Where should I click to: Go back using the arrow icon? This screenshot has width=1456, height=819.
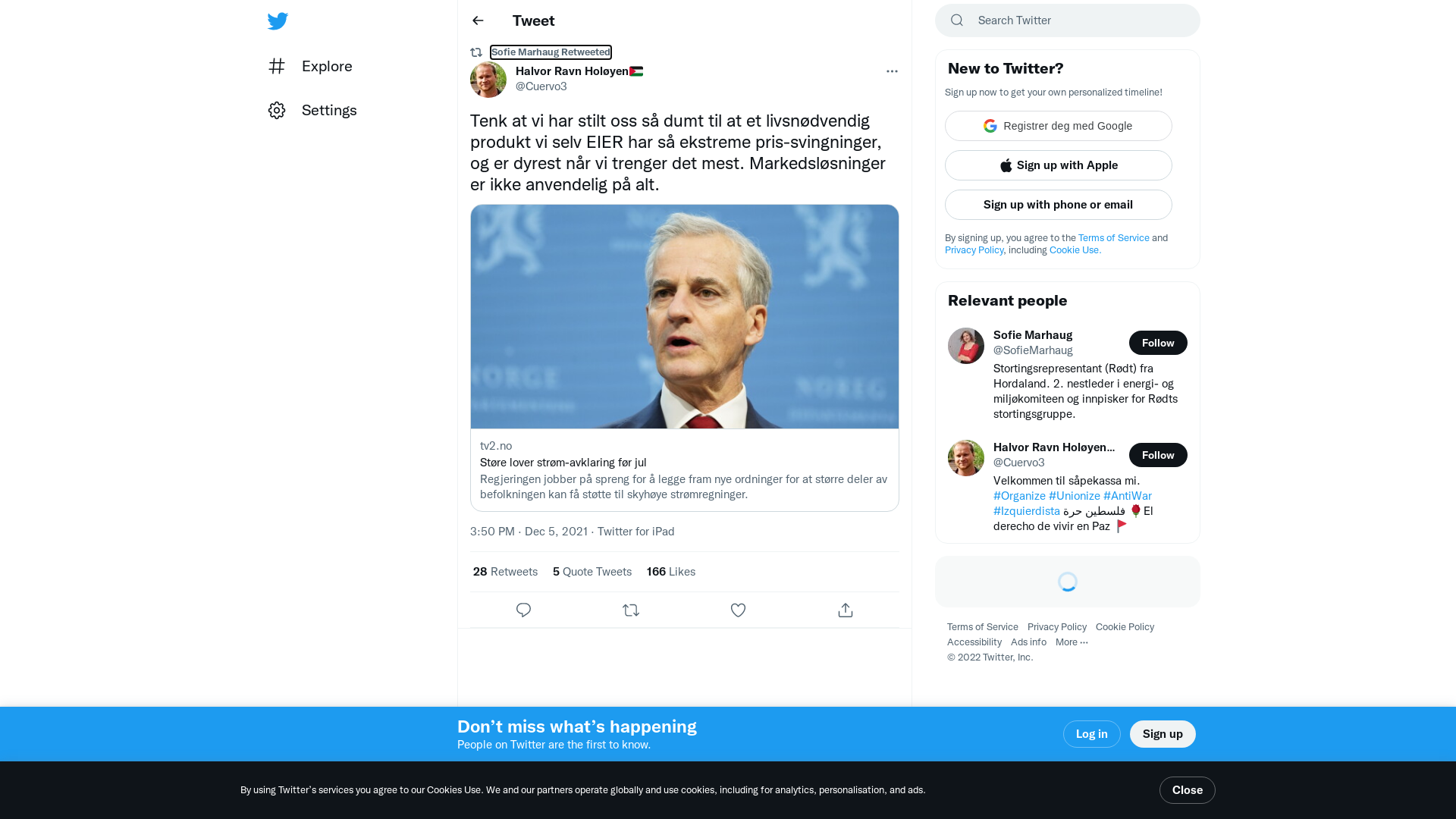tap(478, 20)
